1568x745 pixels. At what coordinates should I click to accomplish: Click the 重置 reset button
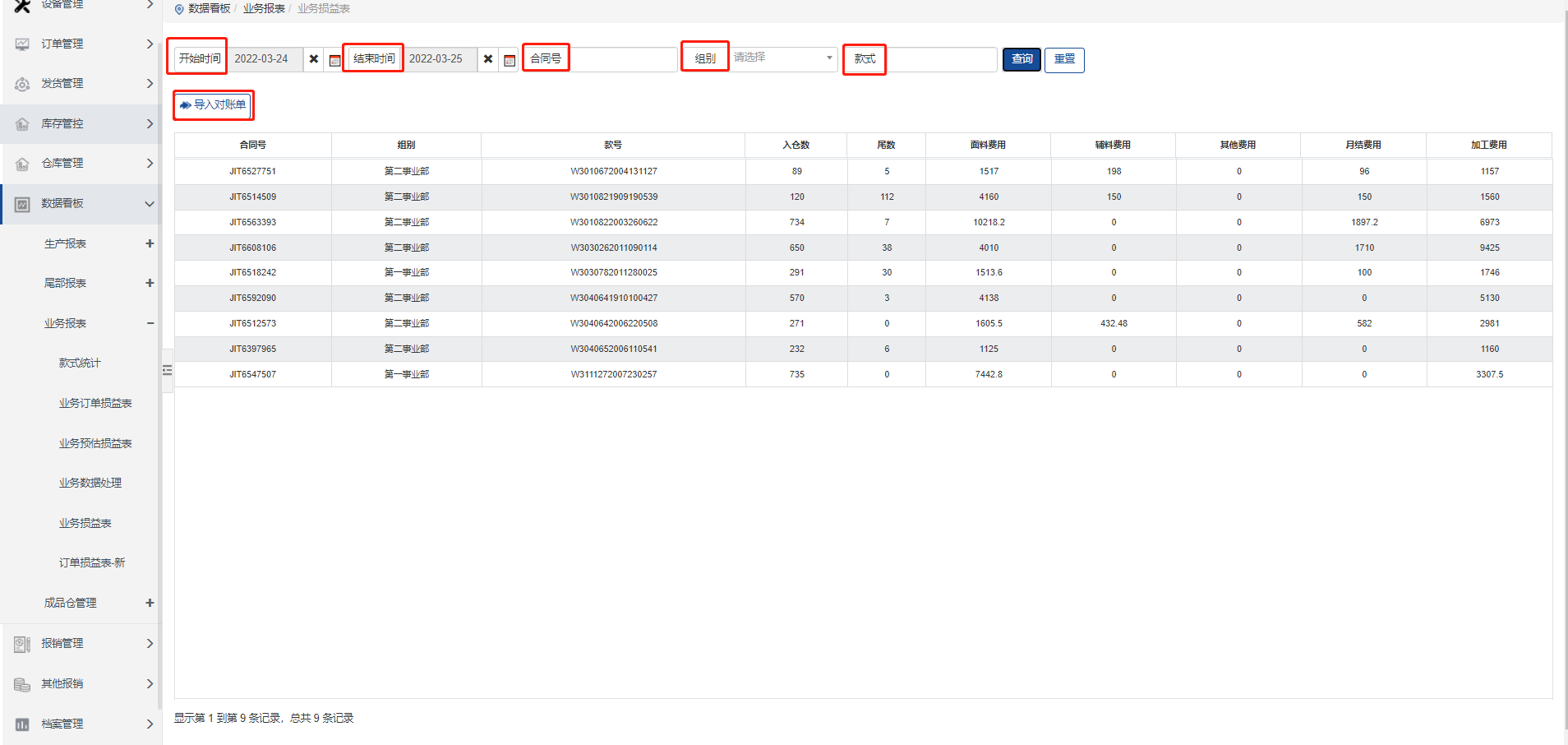pyautogui.click(x=1064, y=59)
